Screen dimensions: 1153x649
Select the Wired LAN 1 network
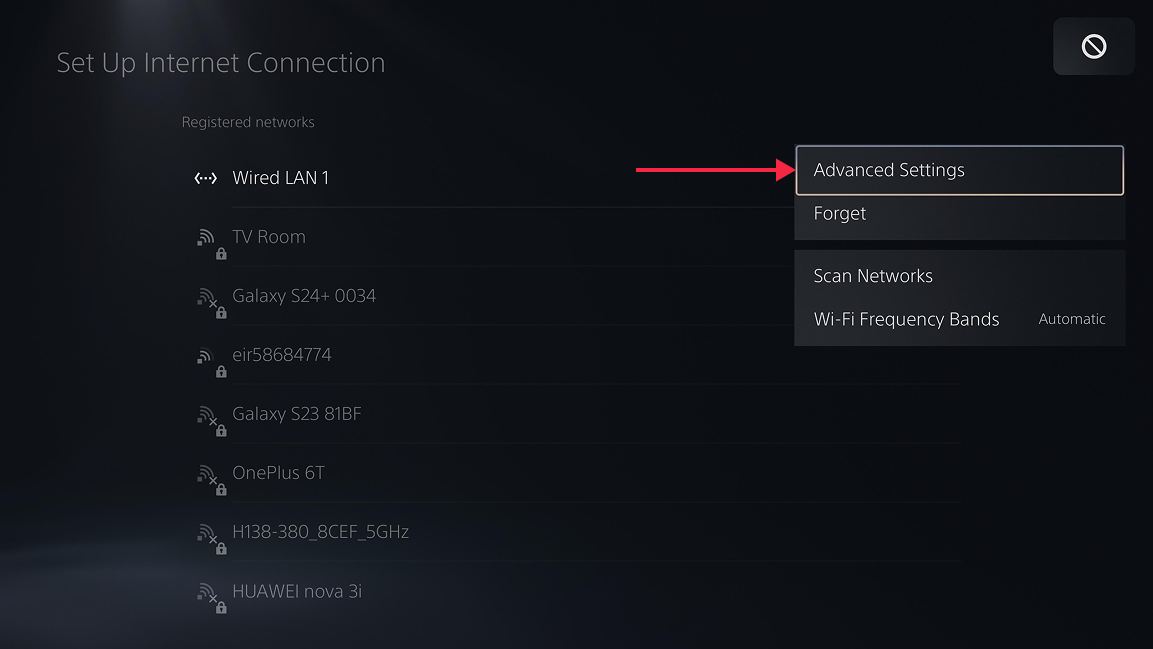tap(280, 178)
